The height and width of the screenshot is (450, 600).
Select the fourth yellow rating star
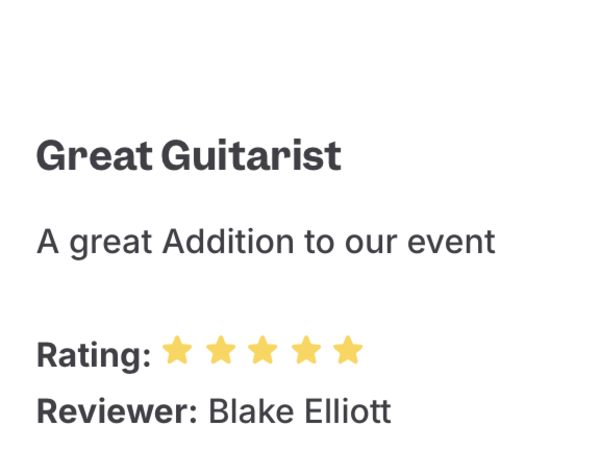click(x=306, y=350)
